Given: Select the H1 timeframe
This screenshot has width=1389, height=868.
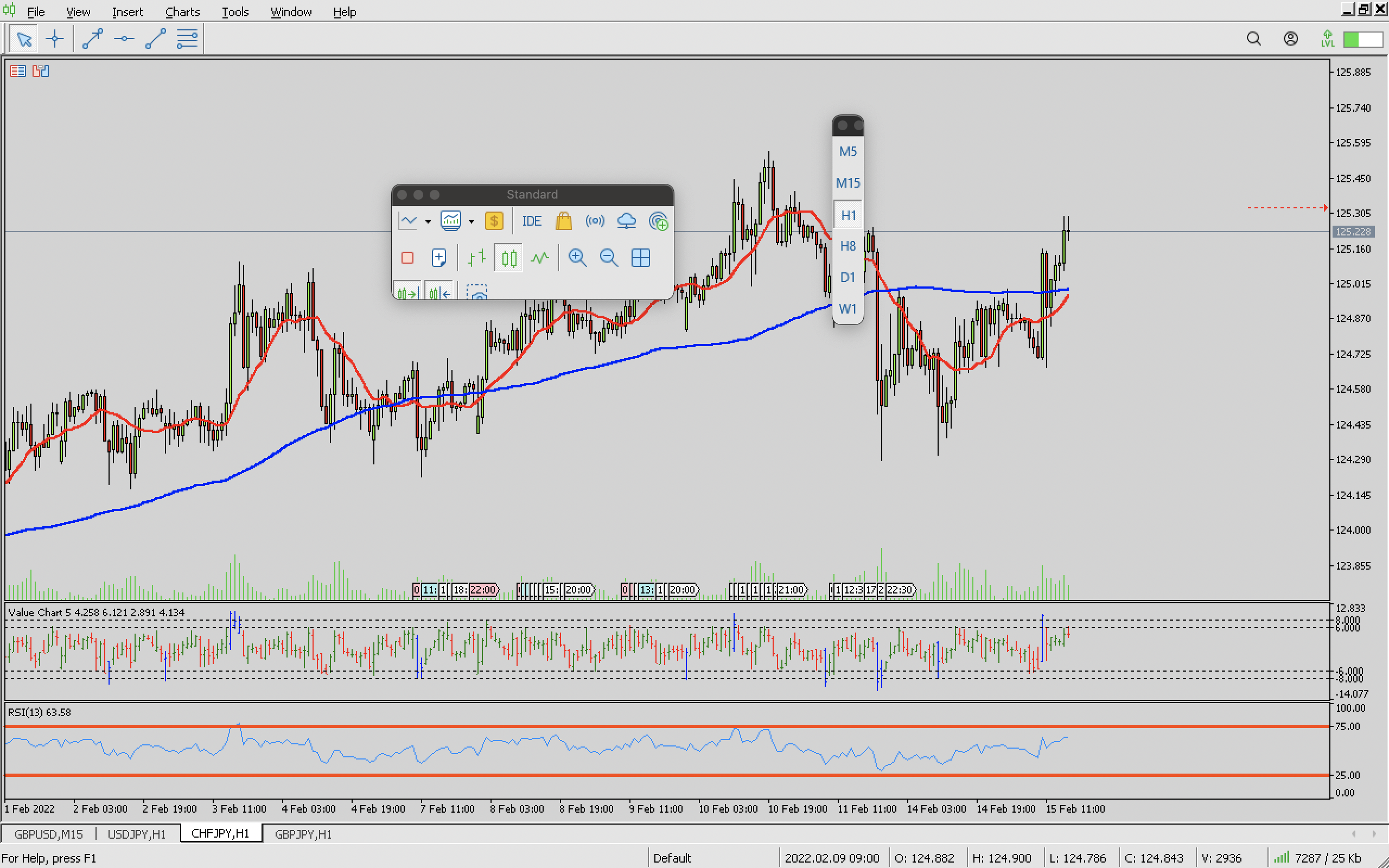Looking at the screenshot, I should coord(848,215).
